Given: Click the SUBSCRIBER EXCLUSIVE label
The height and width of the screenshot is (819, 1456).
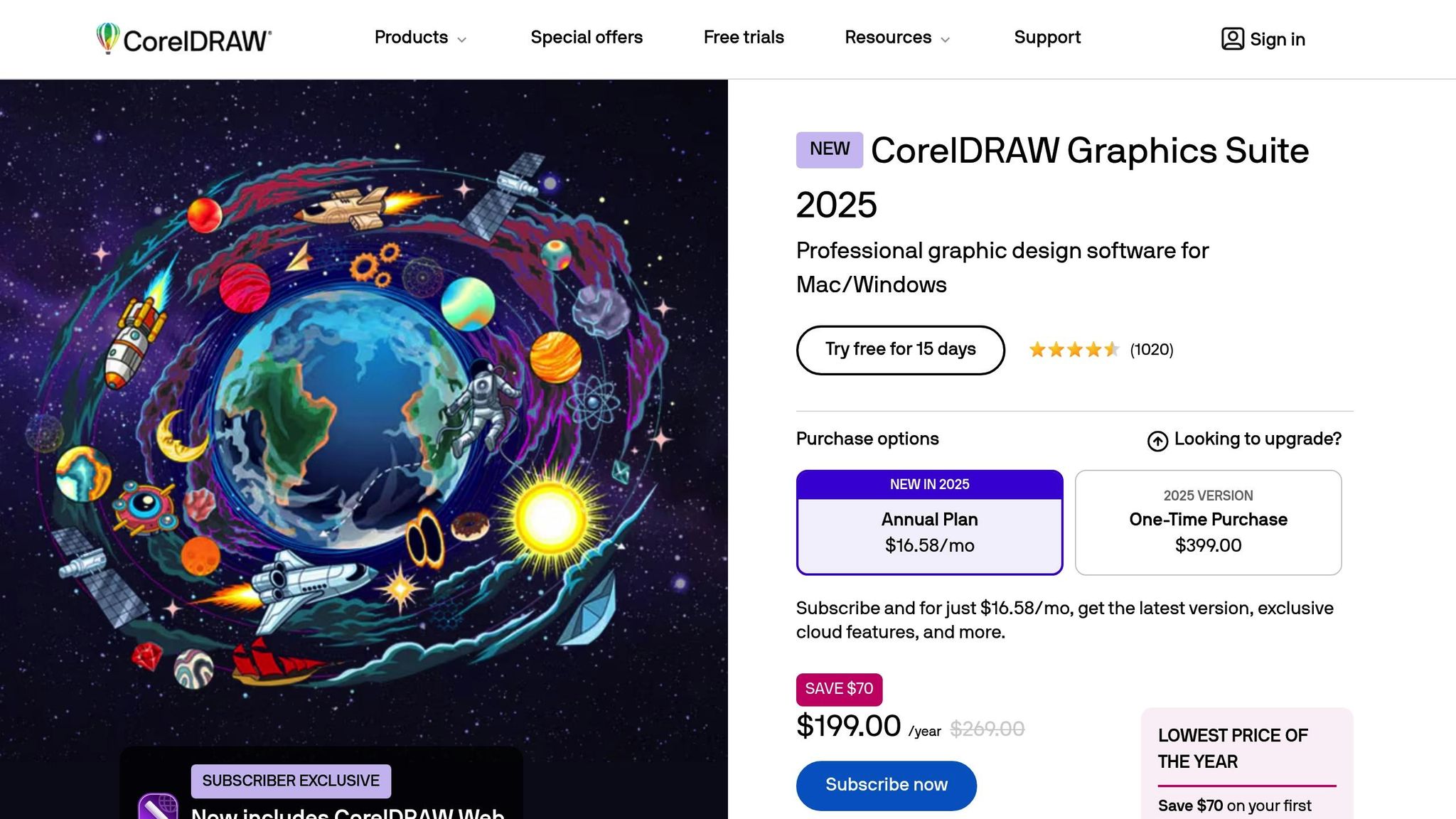Looking at the screenshot, I should coord(291,781).
